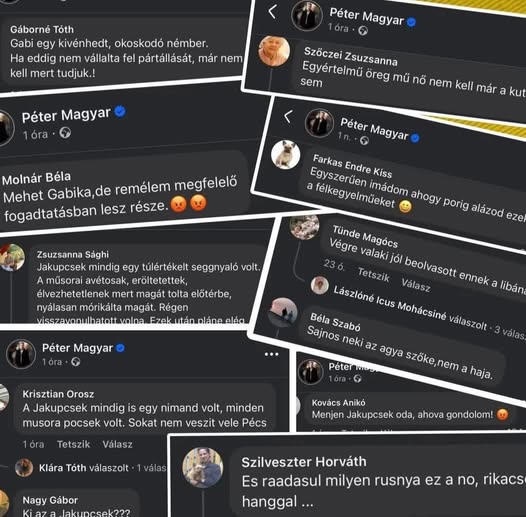Click Tetszik under Krisztian Orosz's comment

tap(73, 444)
